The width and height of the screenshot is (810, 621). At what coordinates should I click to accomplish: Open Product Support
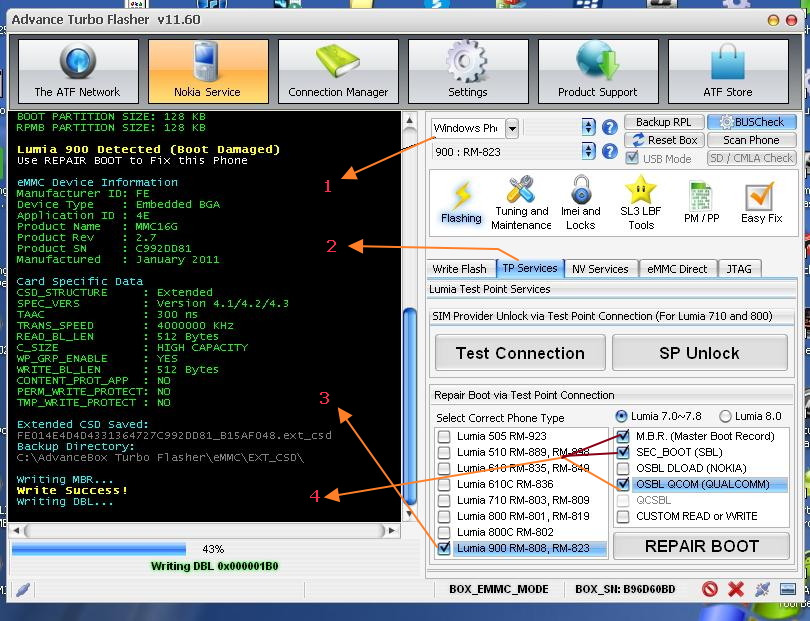click(598, 71)
